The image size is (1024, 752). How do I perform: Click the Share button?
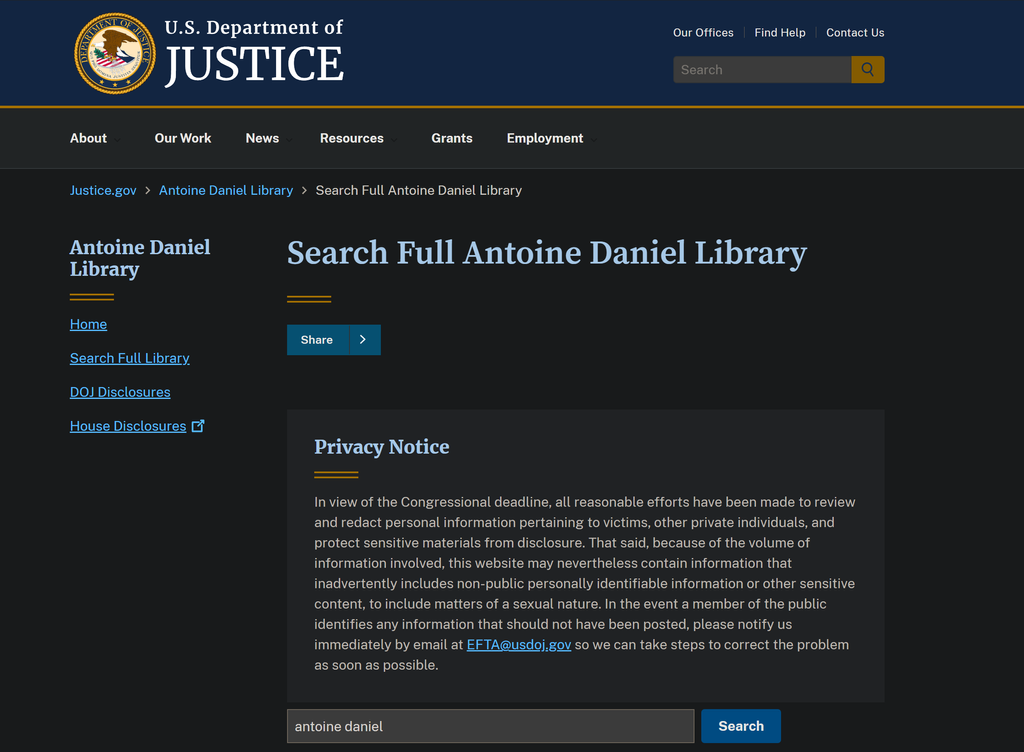tap(317, 340)
